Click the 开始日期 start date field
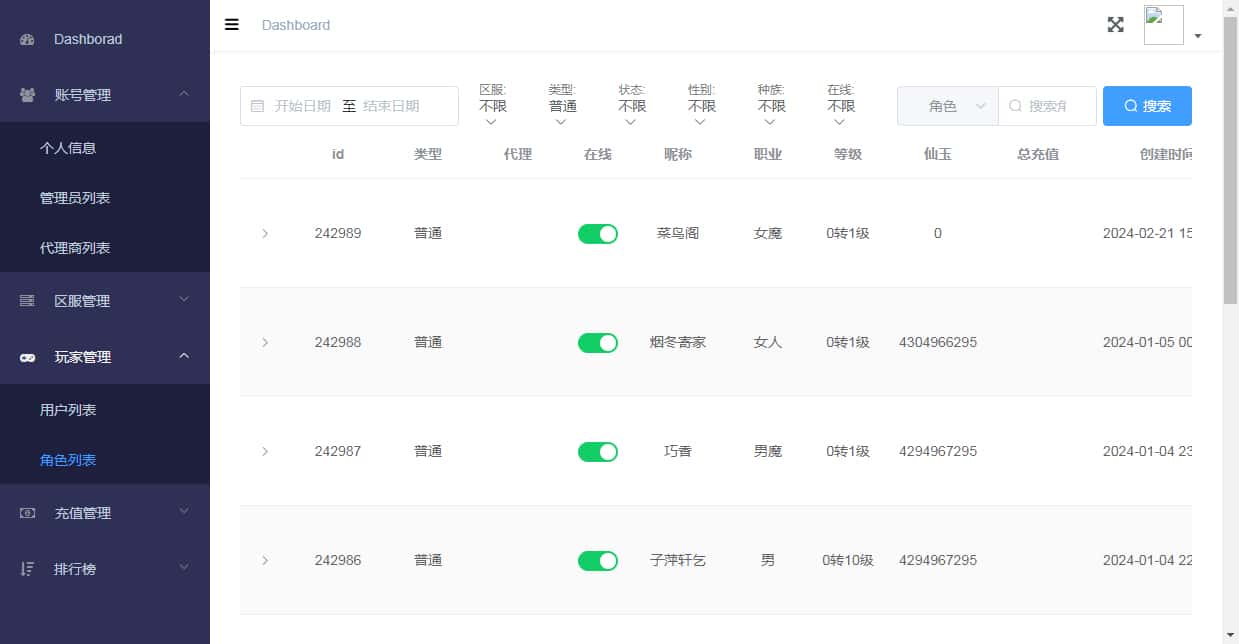The width and height of the screenshot is (1239, 644). pos(302,106)
